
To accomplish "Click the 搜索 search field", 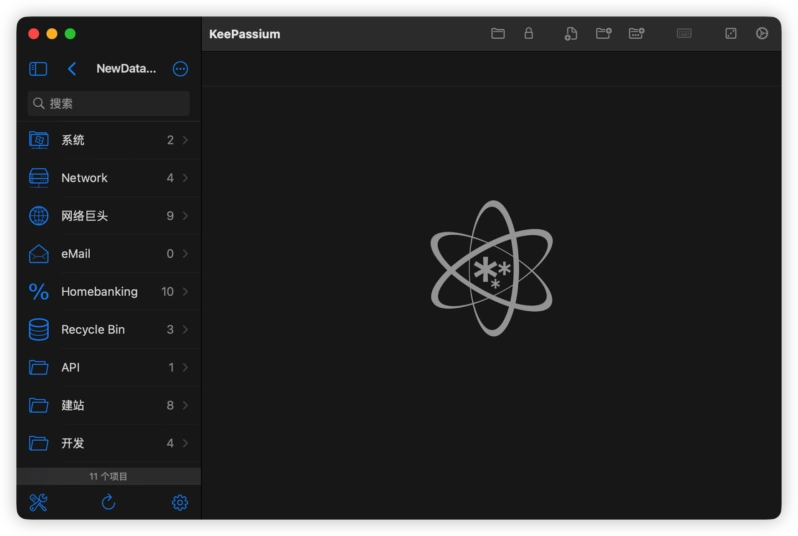I will (x=108, y=103).
